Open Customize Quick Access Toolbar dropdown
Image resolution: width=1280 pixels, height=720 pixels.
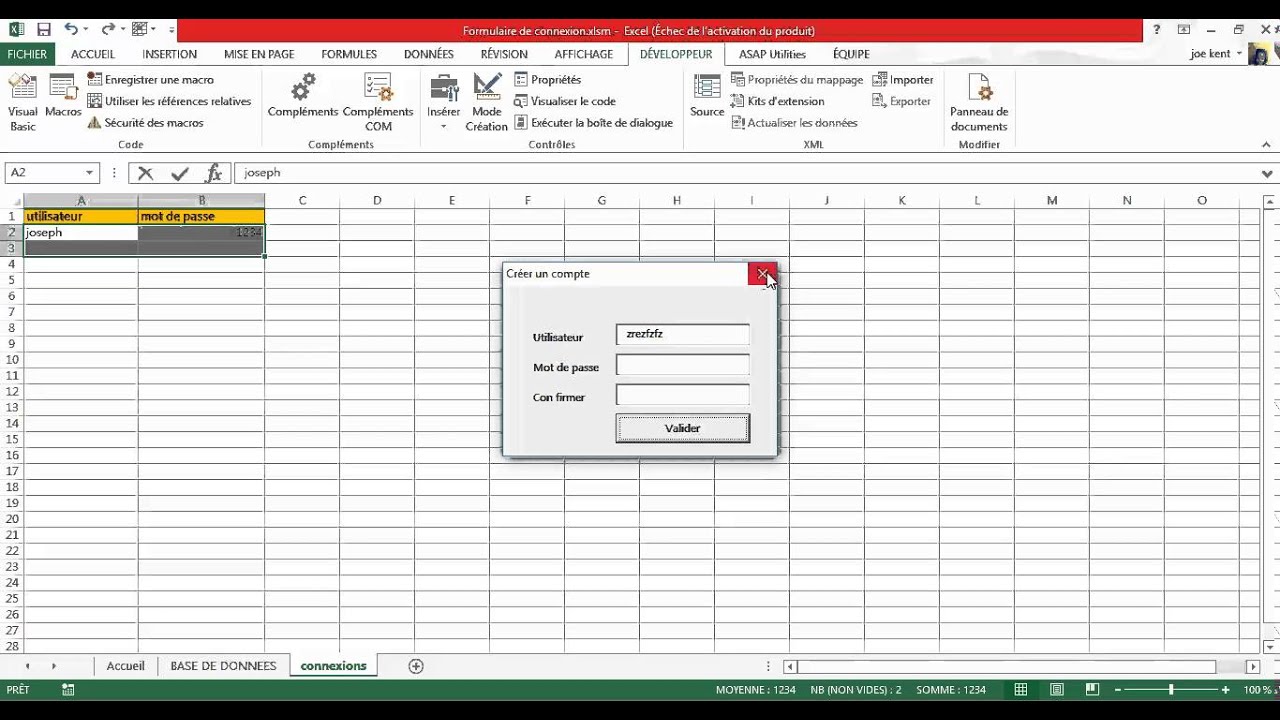pyautogui.click(x=171, y=30)
